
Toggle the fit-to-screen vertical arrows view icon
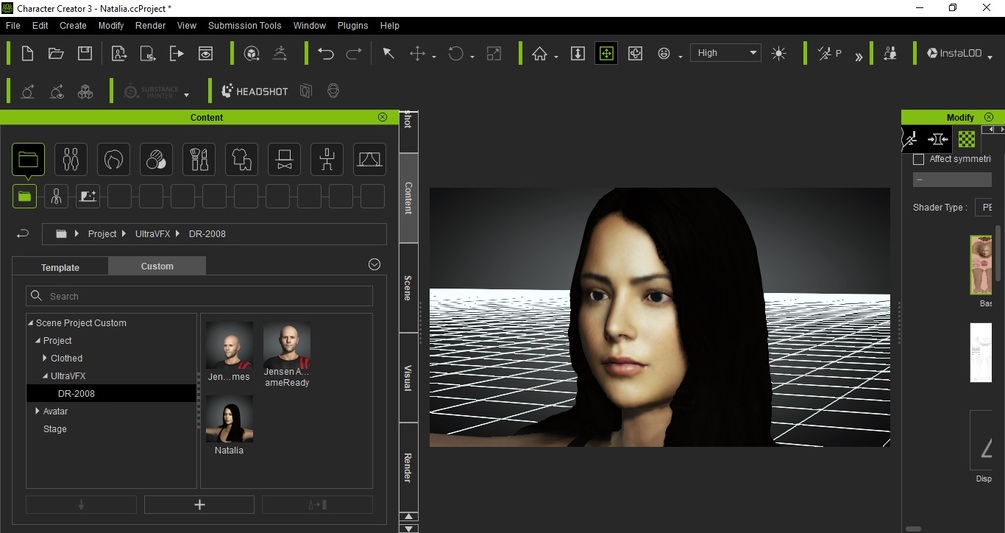coord(577,53)
